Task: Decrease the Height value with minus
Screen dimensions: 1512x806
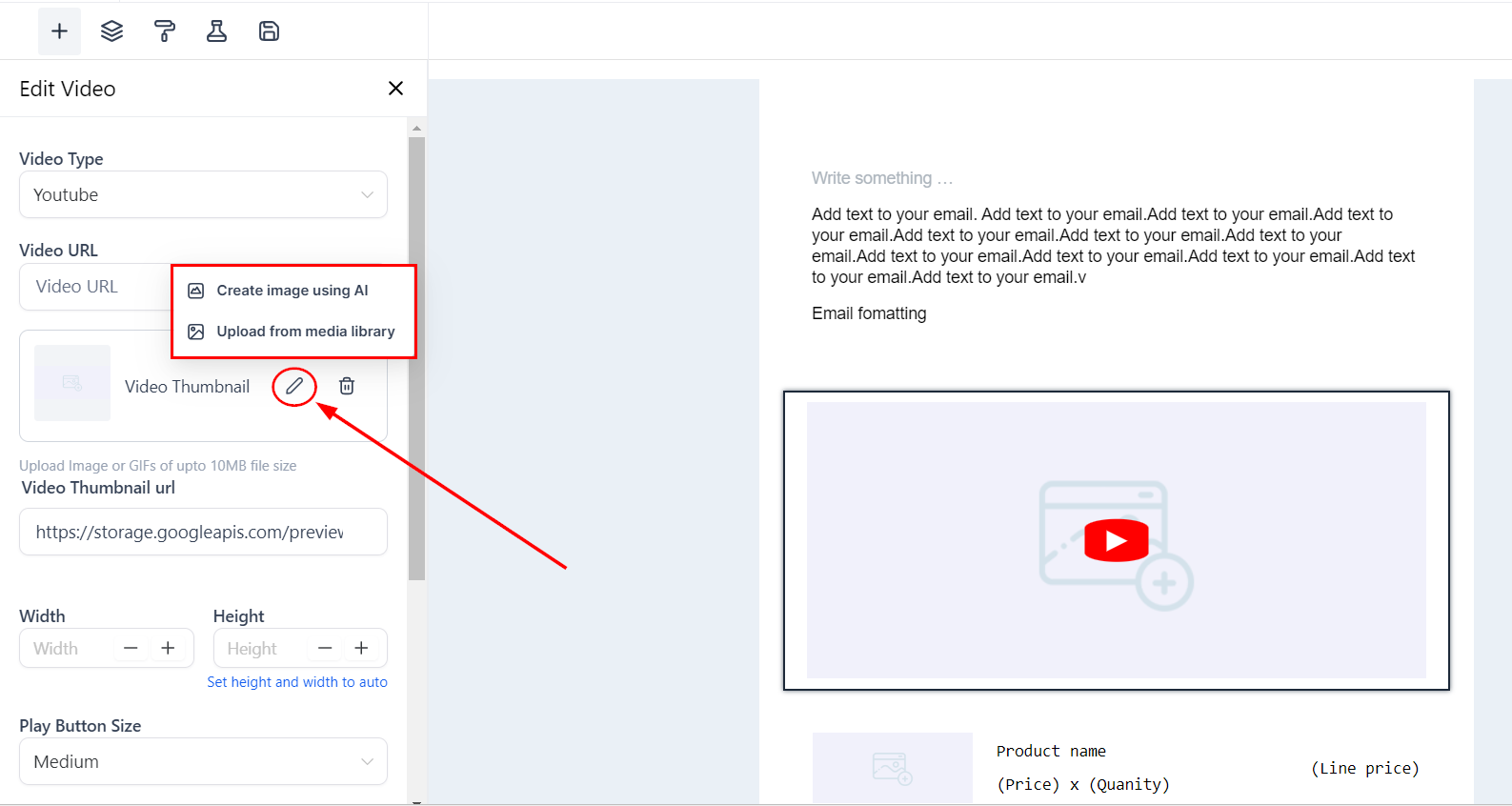Action: click(x=325, y=649)
